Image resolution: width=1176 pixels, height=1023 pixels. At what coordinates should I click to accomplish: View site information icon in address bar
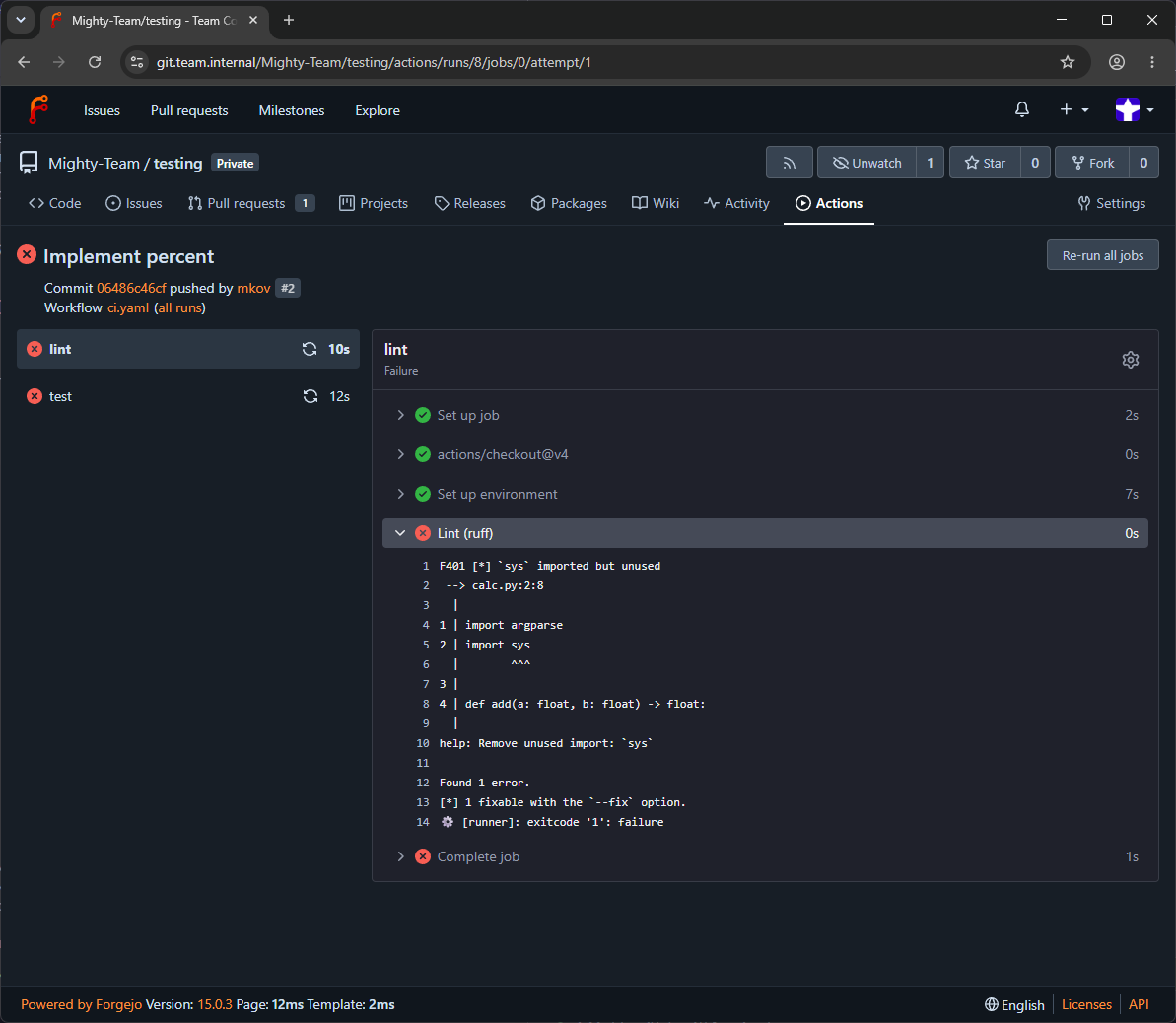pos(136,62)
